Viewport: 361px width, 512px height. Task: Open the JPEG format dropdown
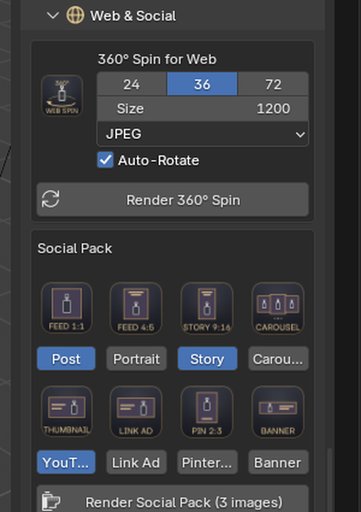(x=203, y=134)
